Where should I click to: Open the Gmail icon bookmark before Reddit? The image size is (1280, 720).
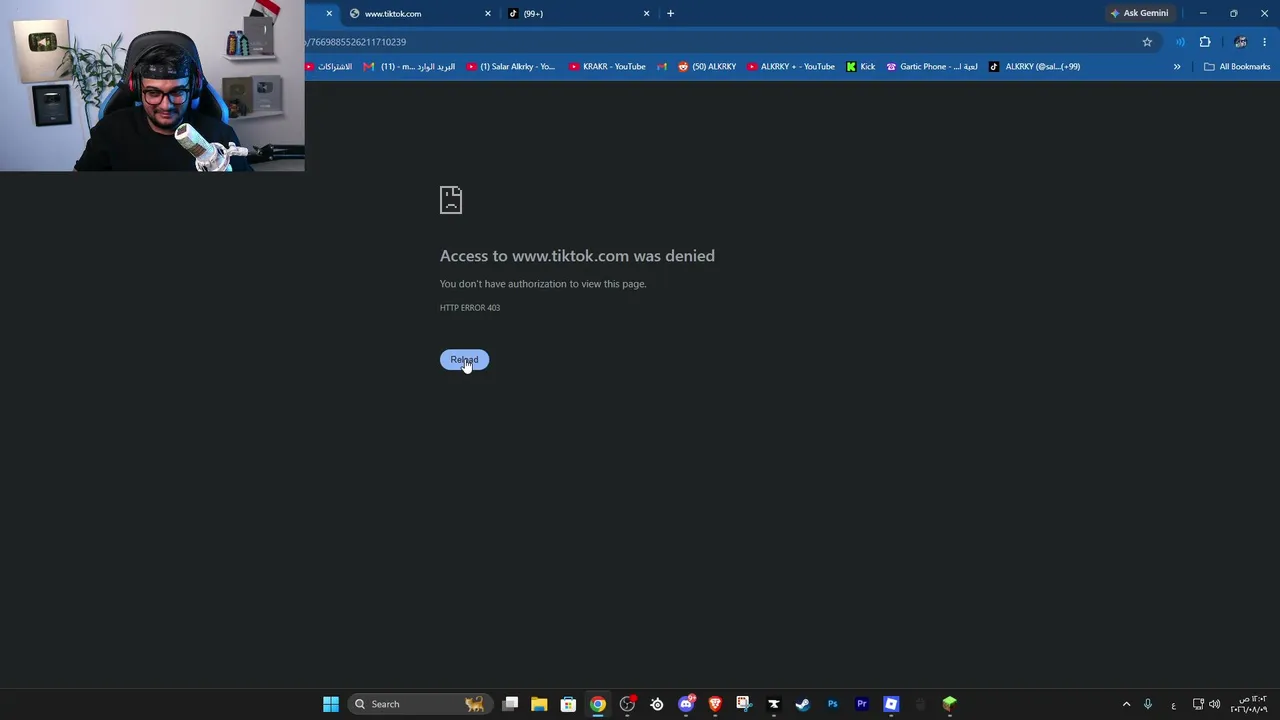pos(661,67)
